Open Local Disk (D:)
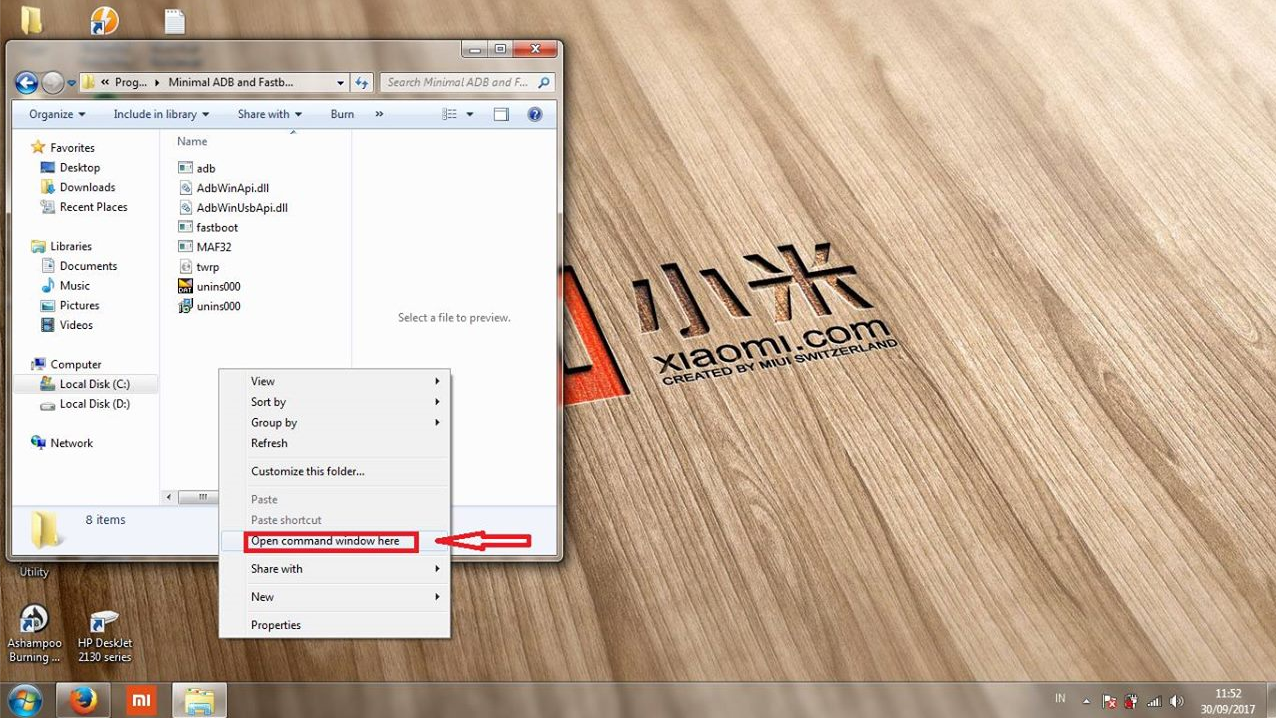This screenshot has width=1276, height=718. coord(86,404)
